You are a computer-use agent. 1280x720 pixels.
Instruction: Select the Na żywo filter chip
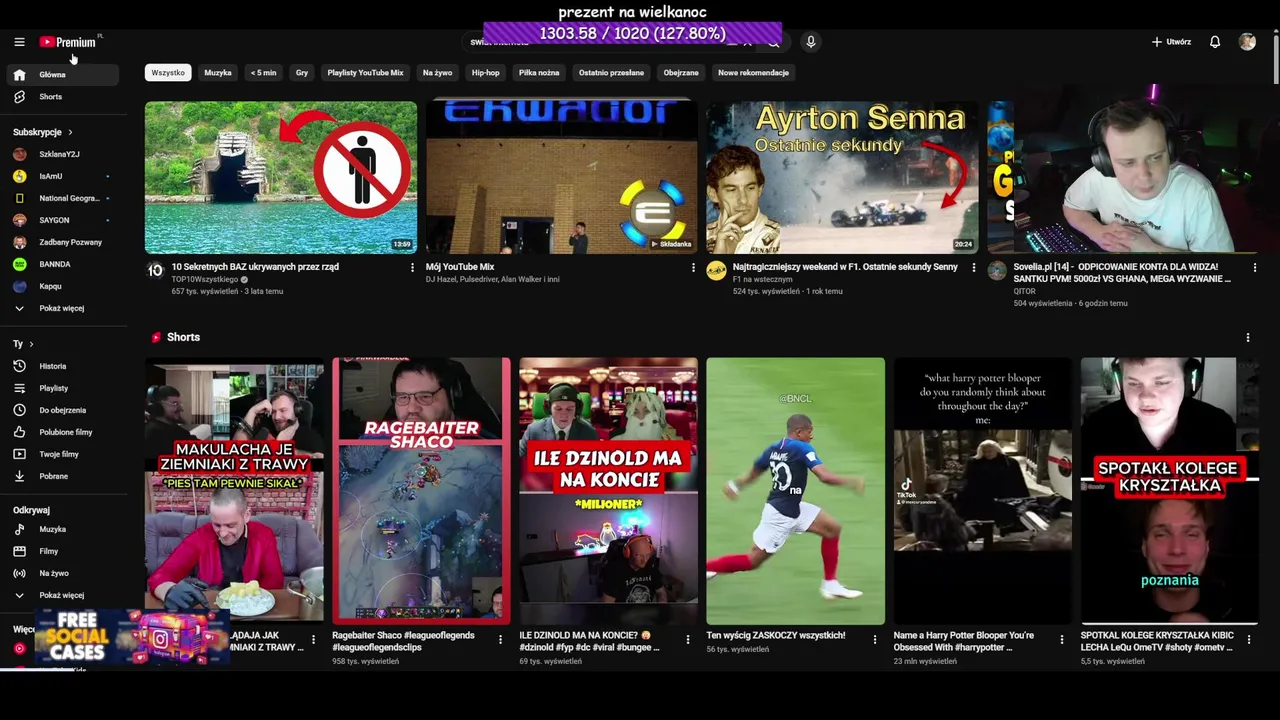(438, 73)
